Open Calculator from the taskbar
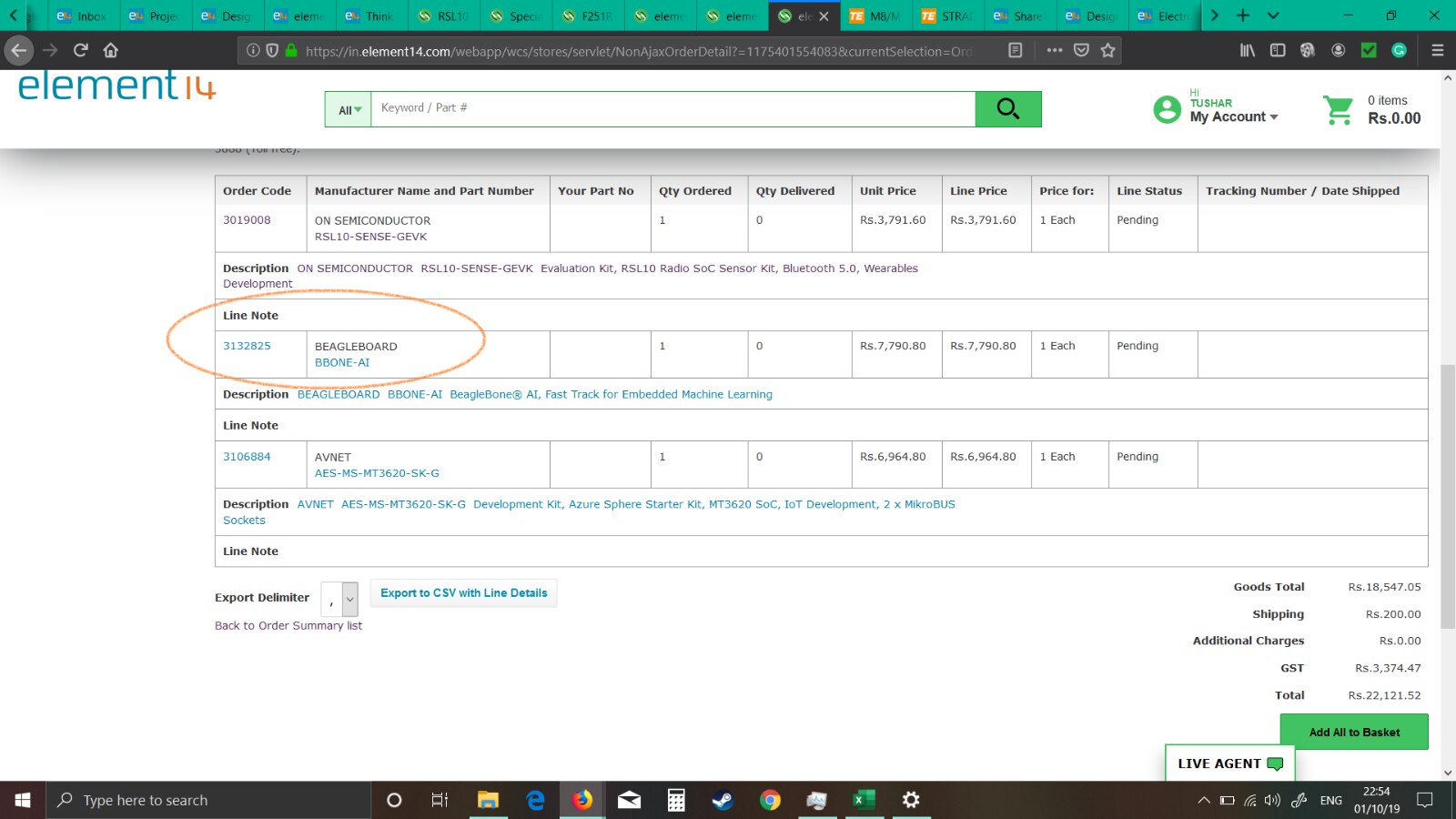This screenshot has width=1456, height=819. 676,800
